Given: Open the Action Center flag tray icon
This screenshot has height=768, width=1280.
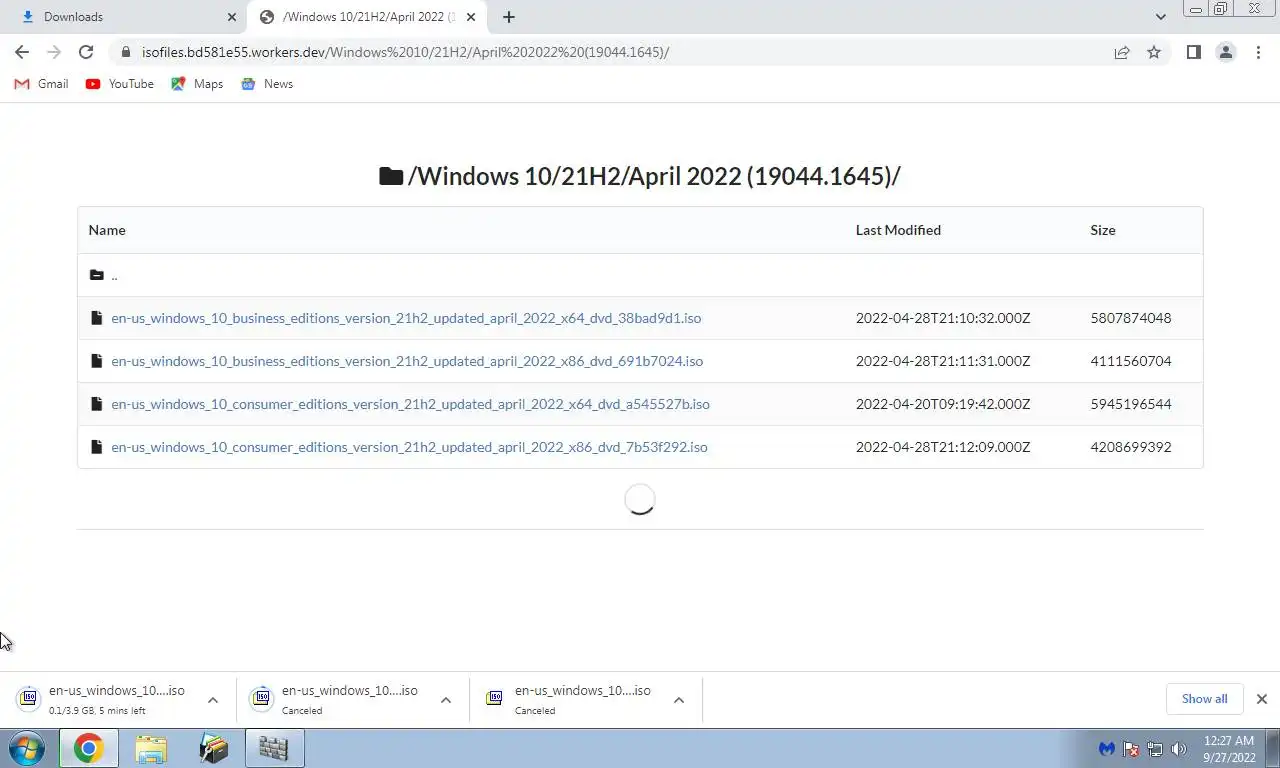Looking at the screenshot, I should (1131, 748).
